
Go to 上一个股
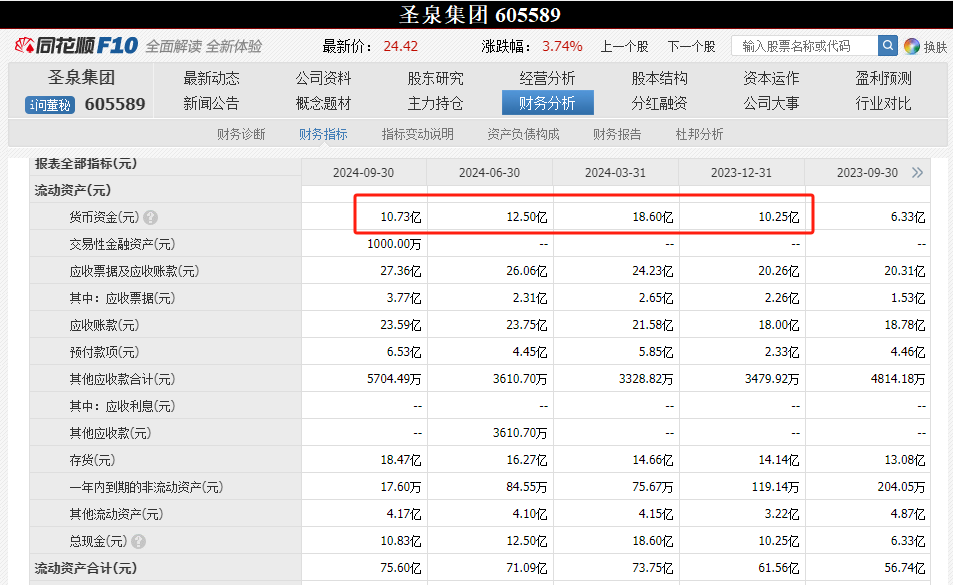624,47
